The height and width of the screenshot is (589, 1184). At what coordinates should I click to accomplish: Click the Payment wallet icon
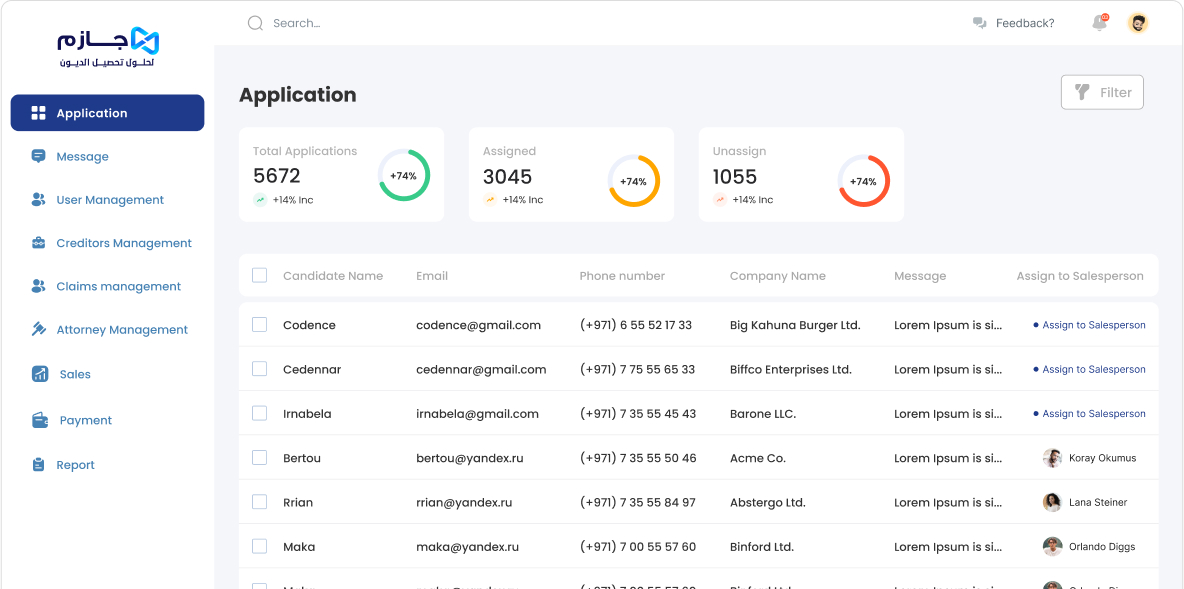tap(40, 420)
